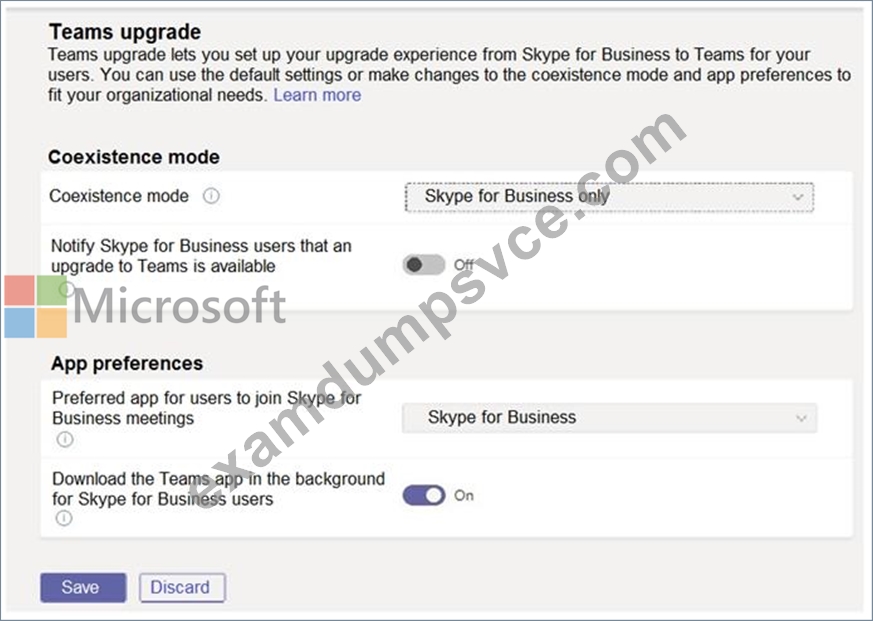The height and width of the screenshot is (621, 873).
Task: Click chevron arrow of Preferred app combo box
Action: [x=801, y=418]
